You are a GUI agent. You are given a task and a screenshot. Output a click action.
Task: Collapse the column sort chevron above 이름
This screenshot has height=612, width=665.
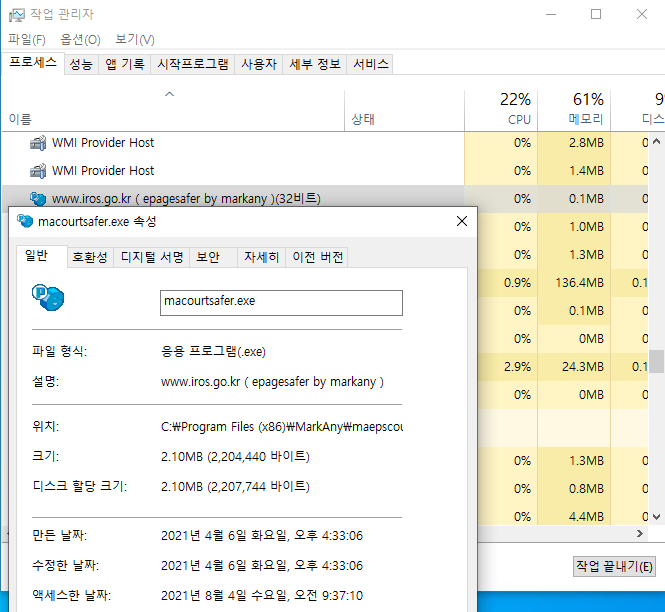169,95
